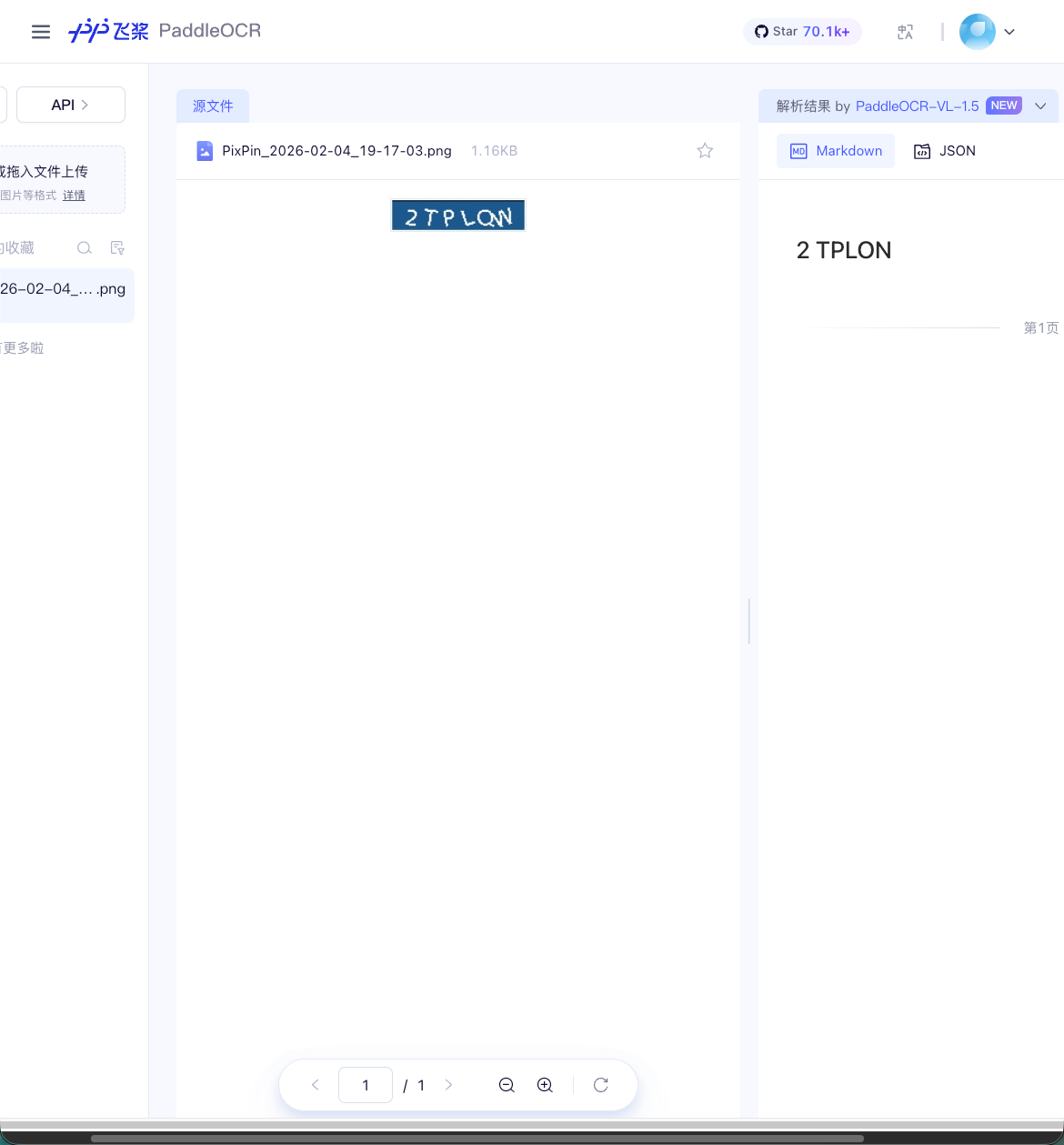Go to previous page arrow
Image resolution: width=1064 pixels, height=1145 pixels.
tap(316, 1085)
